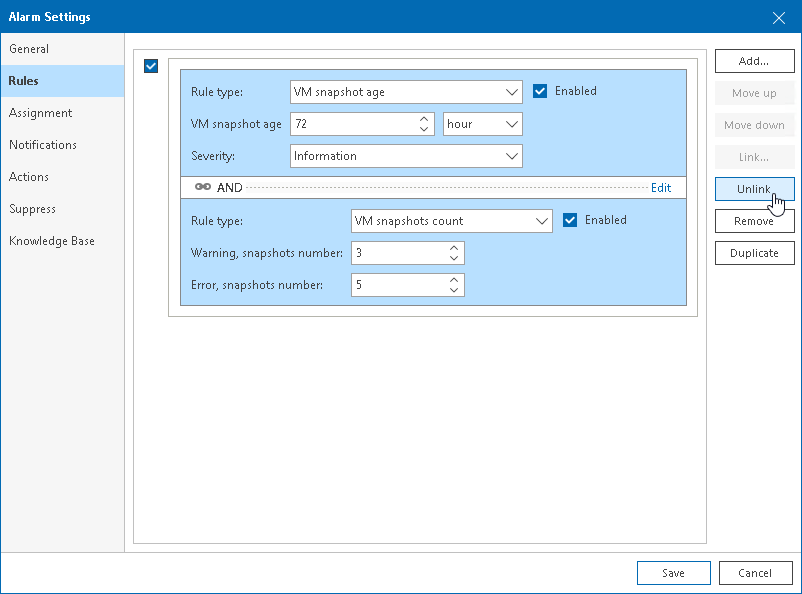802x594 pixels.
Task: Select the Rules tab
Action: coord(62,81)
